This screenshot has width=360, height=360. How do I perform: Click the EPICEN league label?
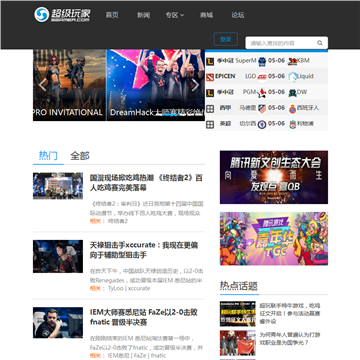coord(225,76)
